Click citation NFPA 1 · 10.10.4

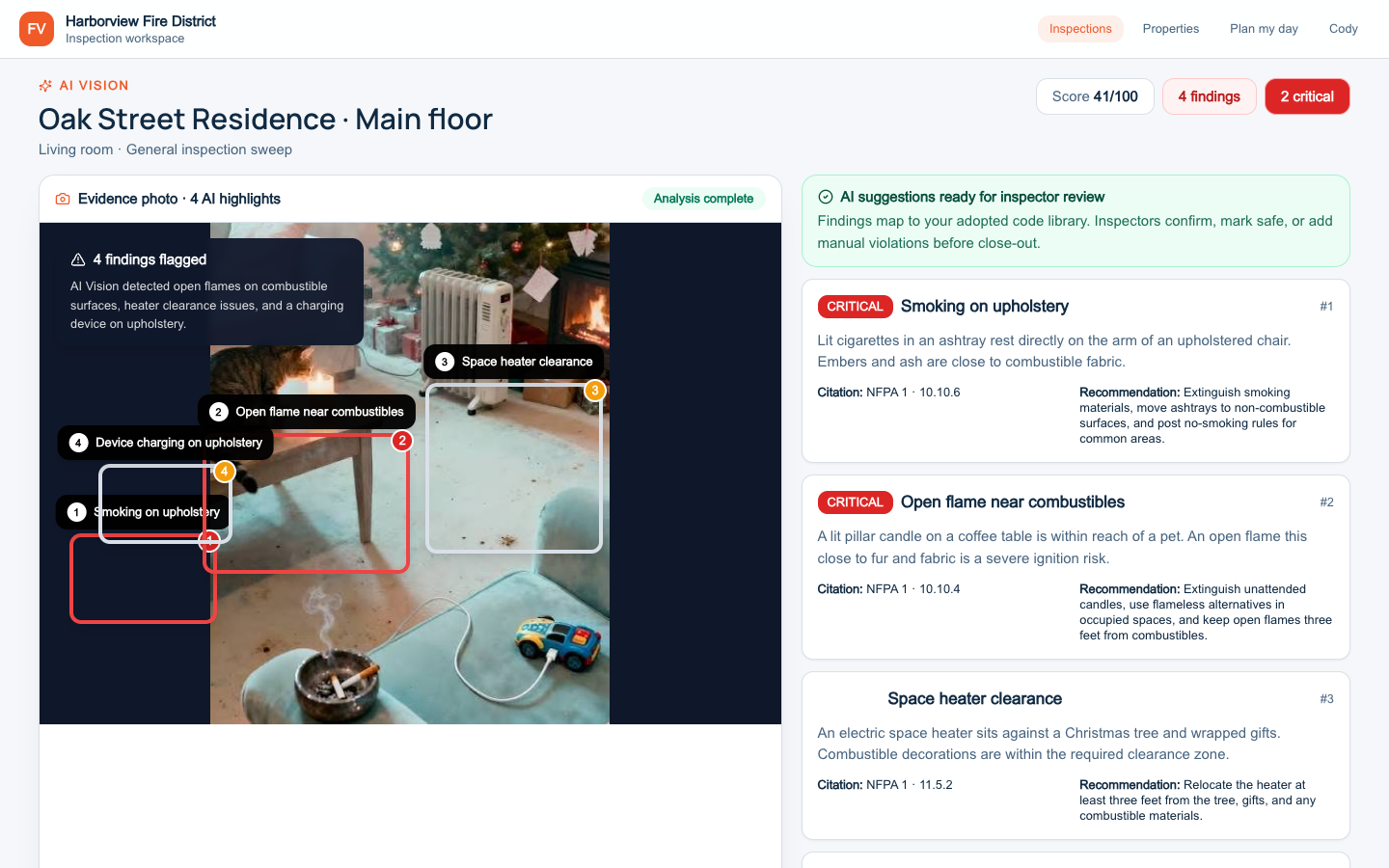click(x=889, y=589)
